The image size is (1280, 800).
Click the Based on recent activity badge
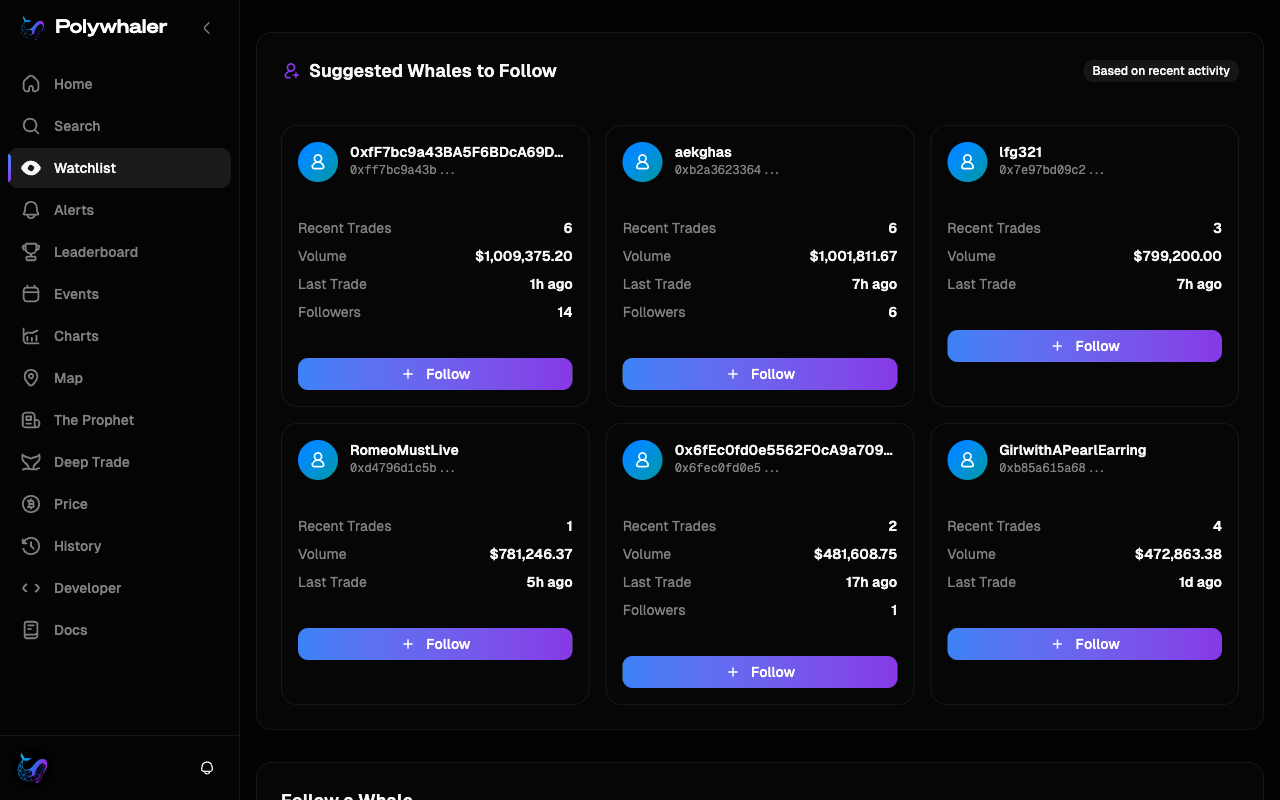tap(1161, 71)
